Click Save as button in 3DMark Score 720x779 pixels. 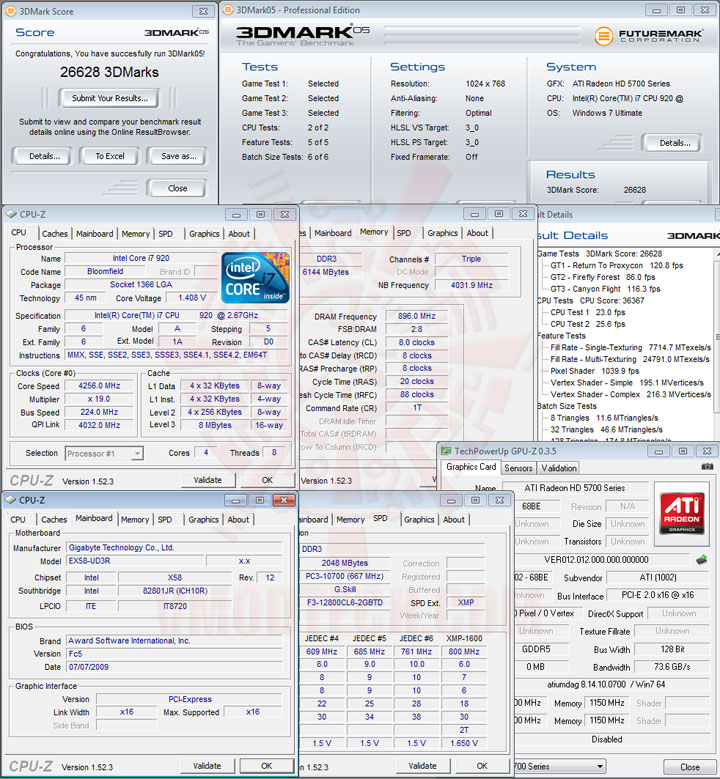pos(178,156)
